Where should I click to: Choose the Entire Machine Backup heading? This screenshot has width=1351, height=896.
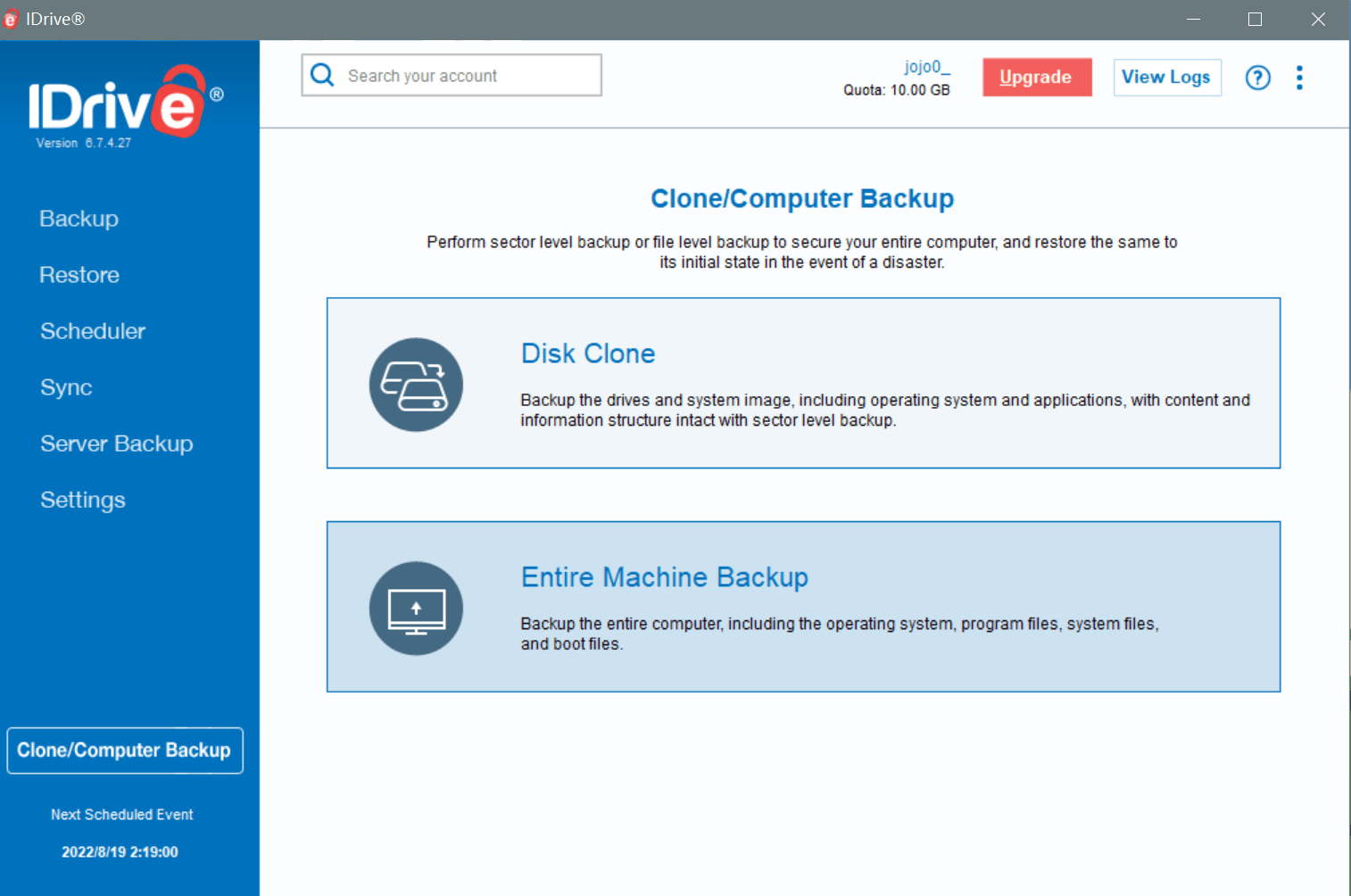pos(664,577)
